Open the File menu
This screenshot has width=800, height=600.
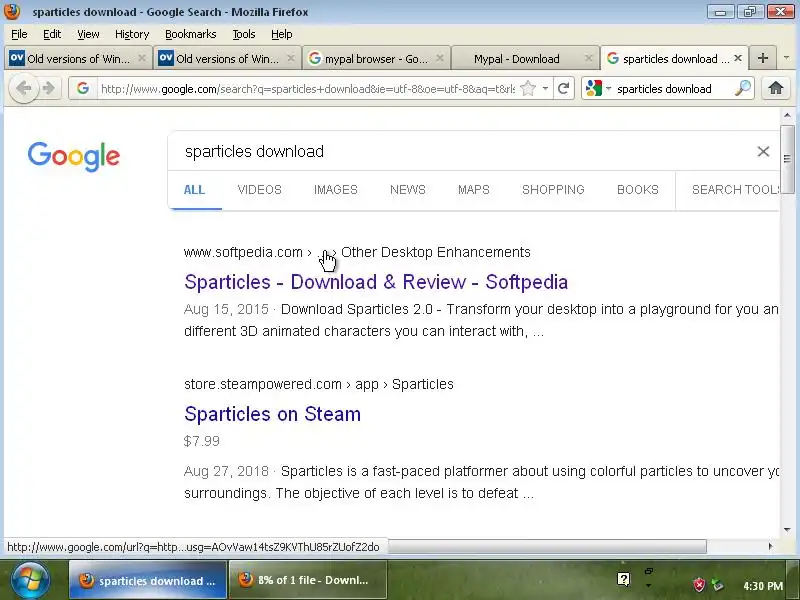click(x=19, y=34)
